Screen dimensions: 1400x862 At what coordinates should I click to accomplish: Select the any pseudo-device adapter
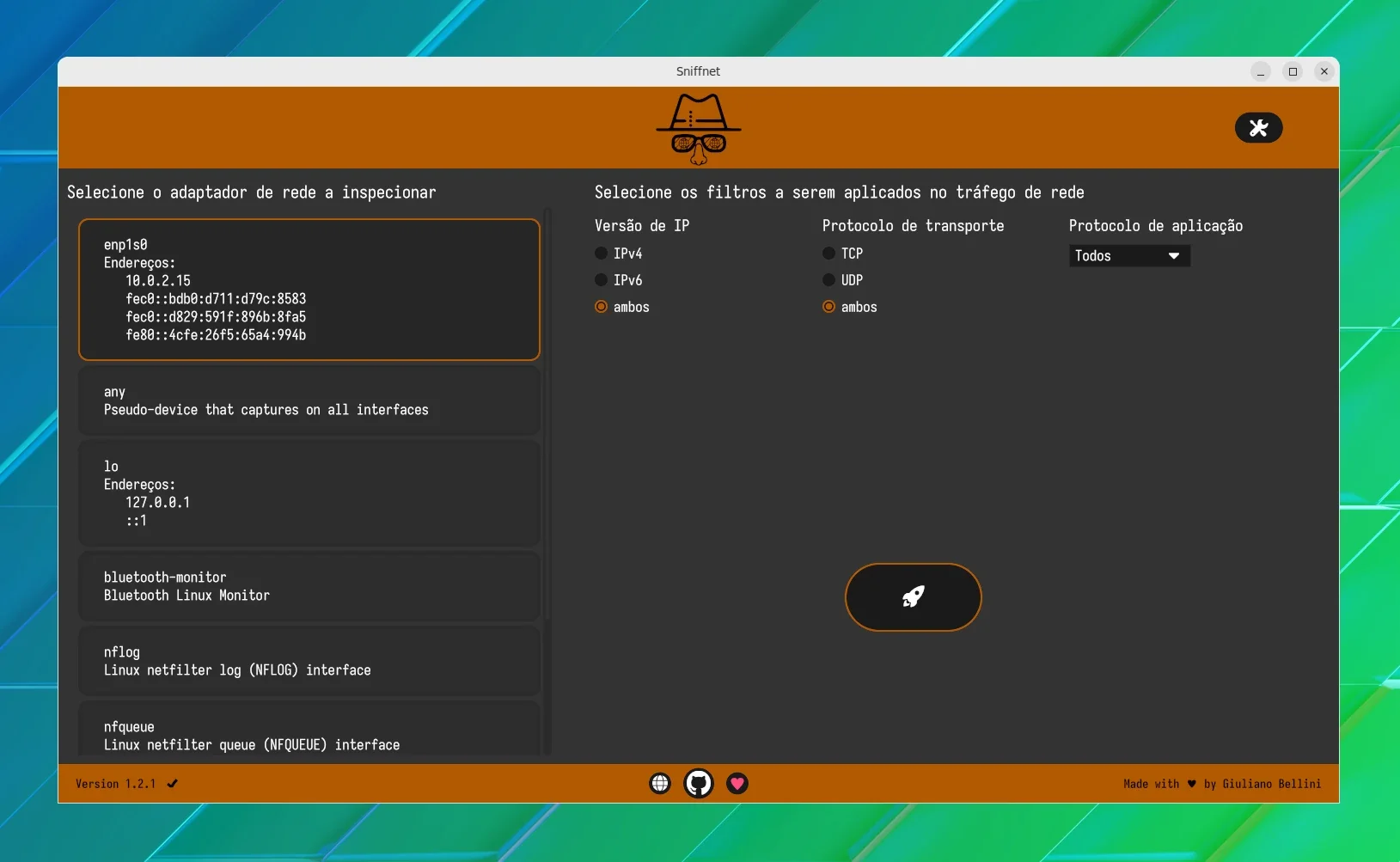click(x=309, y=400)
